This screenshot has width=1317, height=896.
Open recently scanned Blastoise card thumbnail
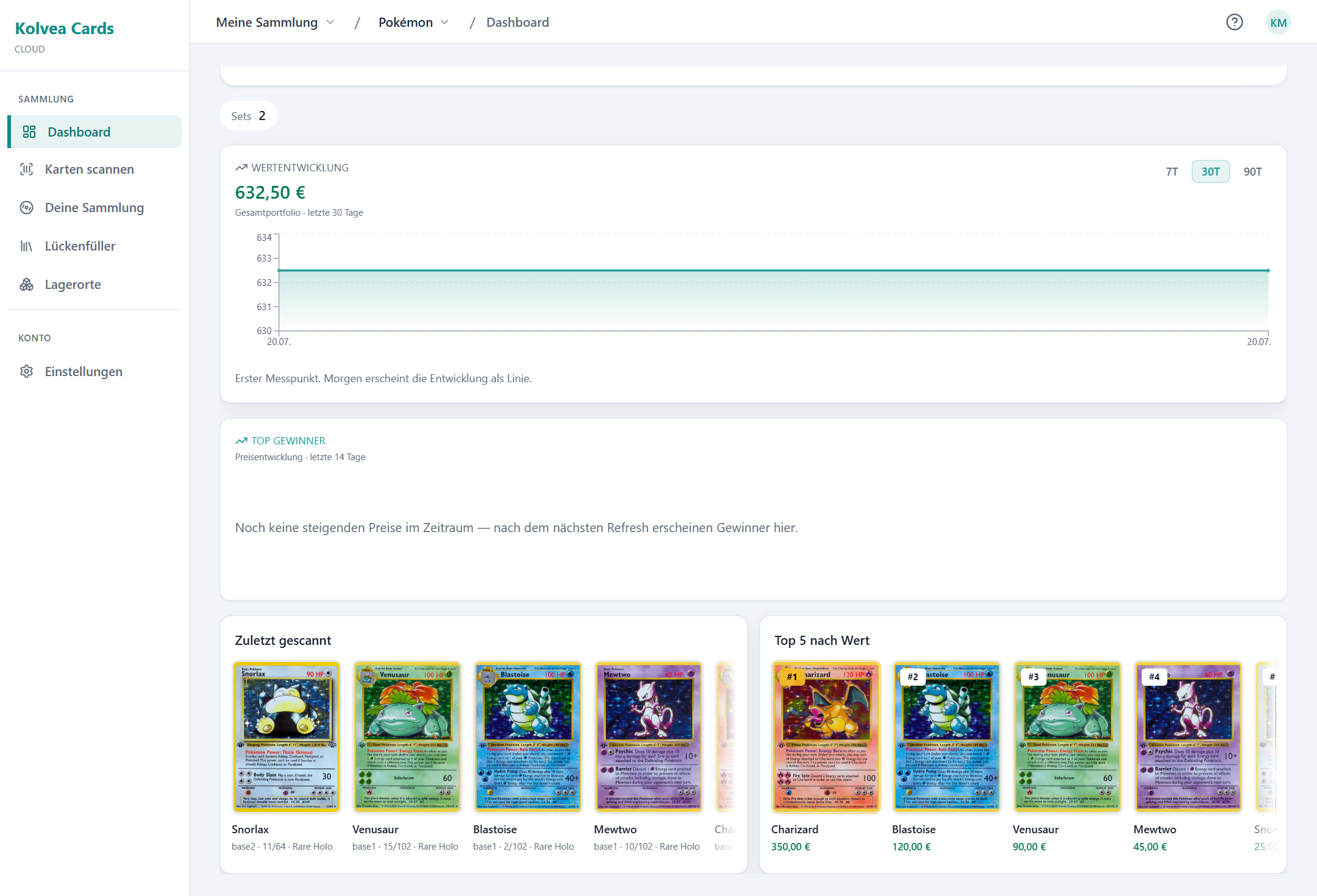tap(527, 737)
